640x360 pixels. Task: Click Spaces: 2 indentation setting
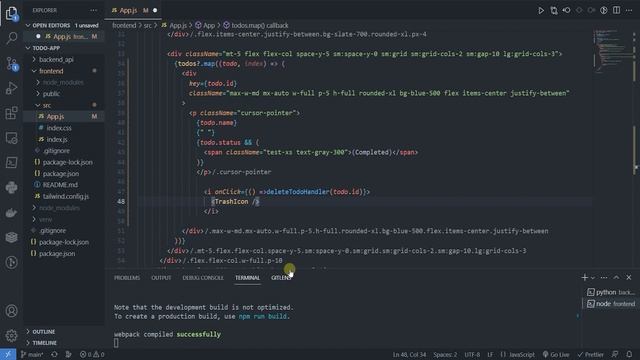pyautogui.click(x=445, y=354)
